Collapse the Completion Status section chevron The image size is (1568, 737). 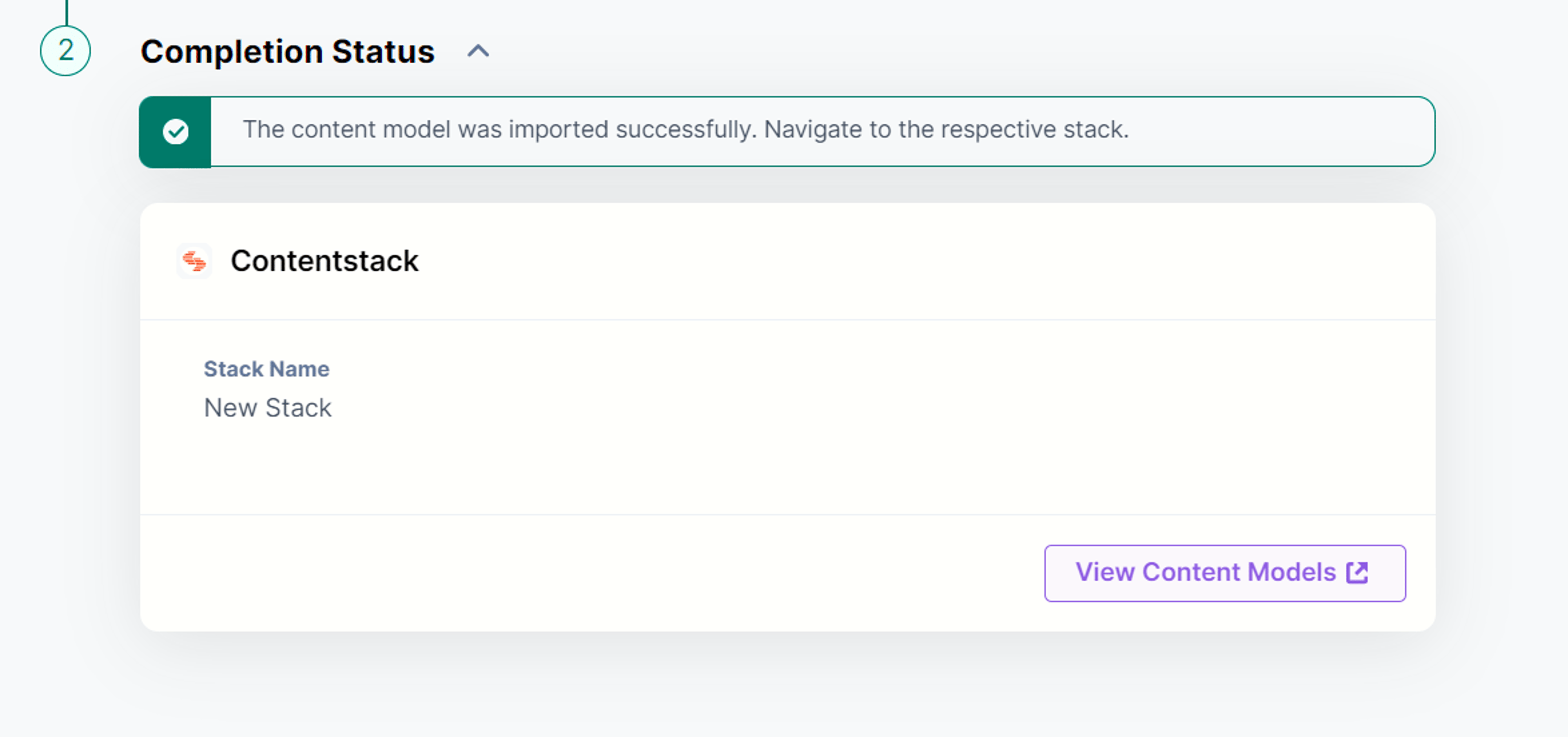coord(478,51)
